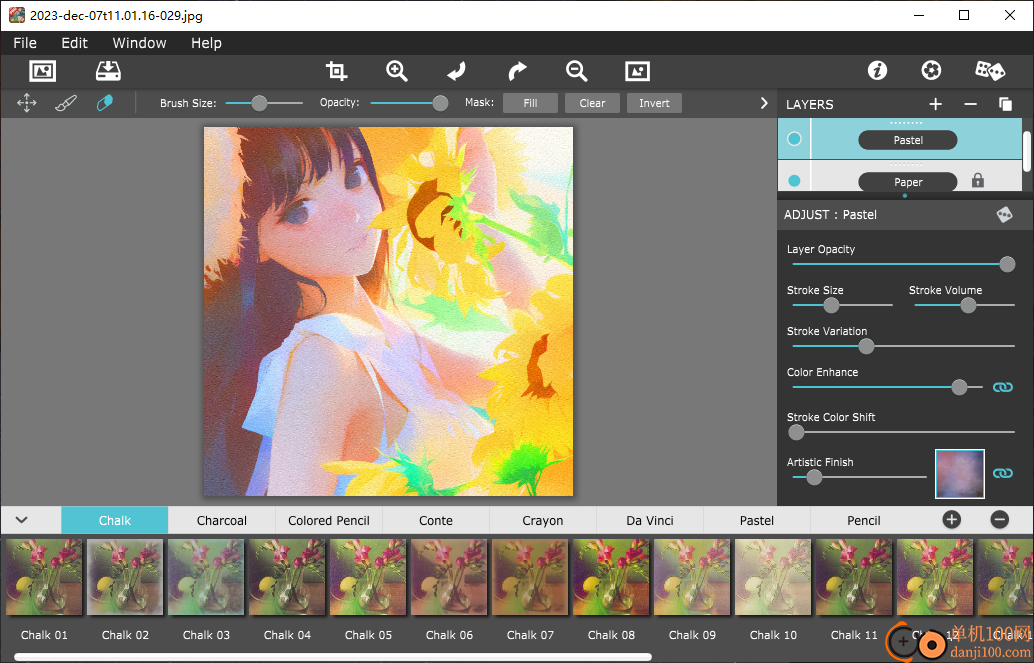The width and height of the screenshot is (1034, 663).
Task: Apply the Chalk 01 preset thumbnail
Action: coord(44,577)
